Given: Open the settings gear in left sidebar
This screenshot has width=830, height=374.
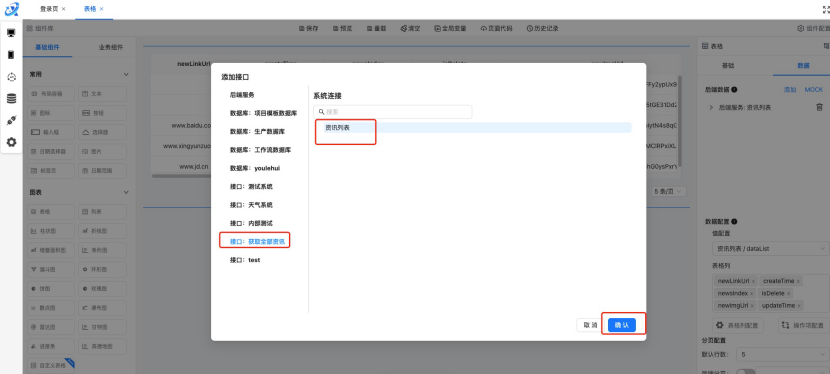Looking at the screenshot, I should pos(11,142).
